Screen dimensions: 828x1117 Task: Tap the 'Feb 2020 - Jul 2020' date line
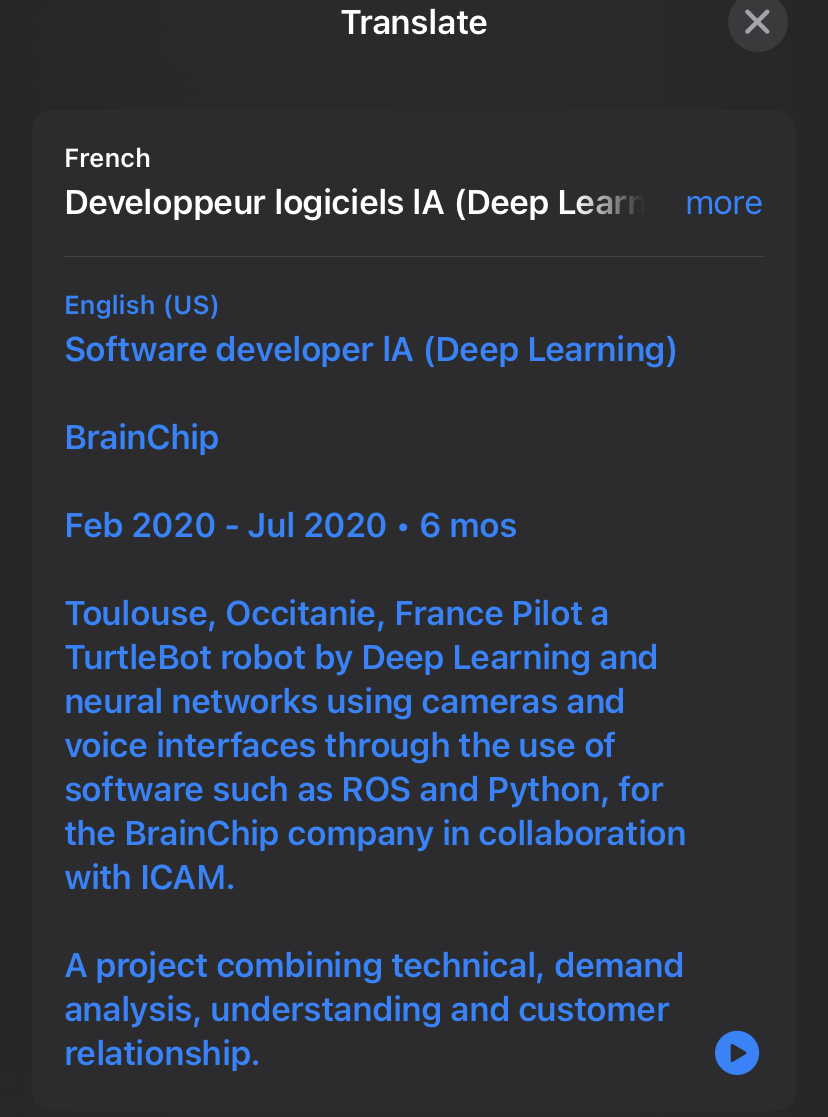[x=225, y=525]
